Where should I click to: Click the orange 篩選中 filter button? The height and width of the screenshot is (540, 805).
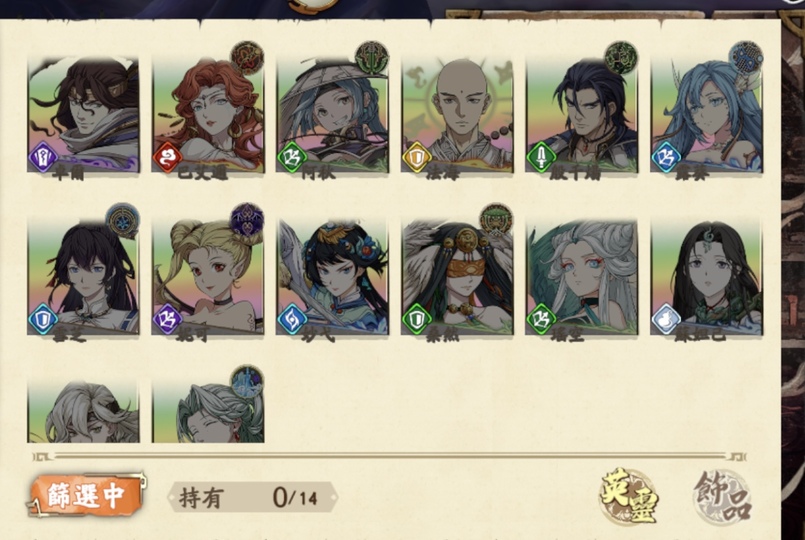point(86,495)
